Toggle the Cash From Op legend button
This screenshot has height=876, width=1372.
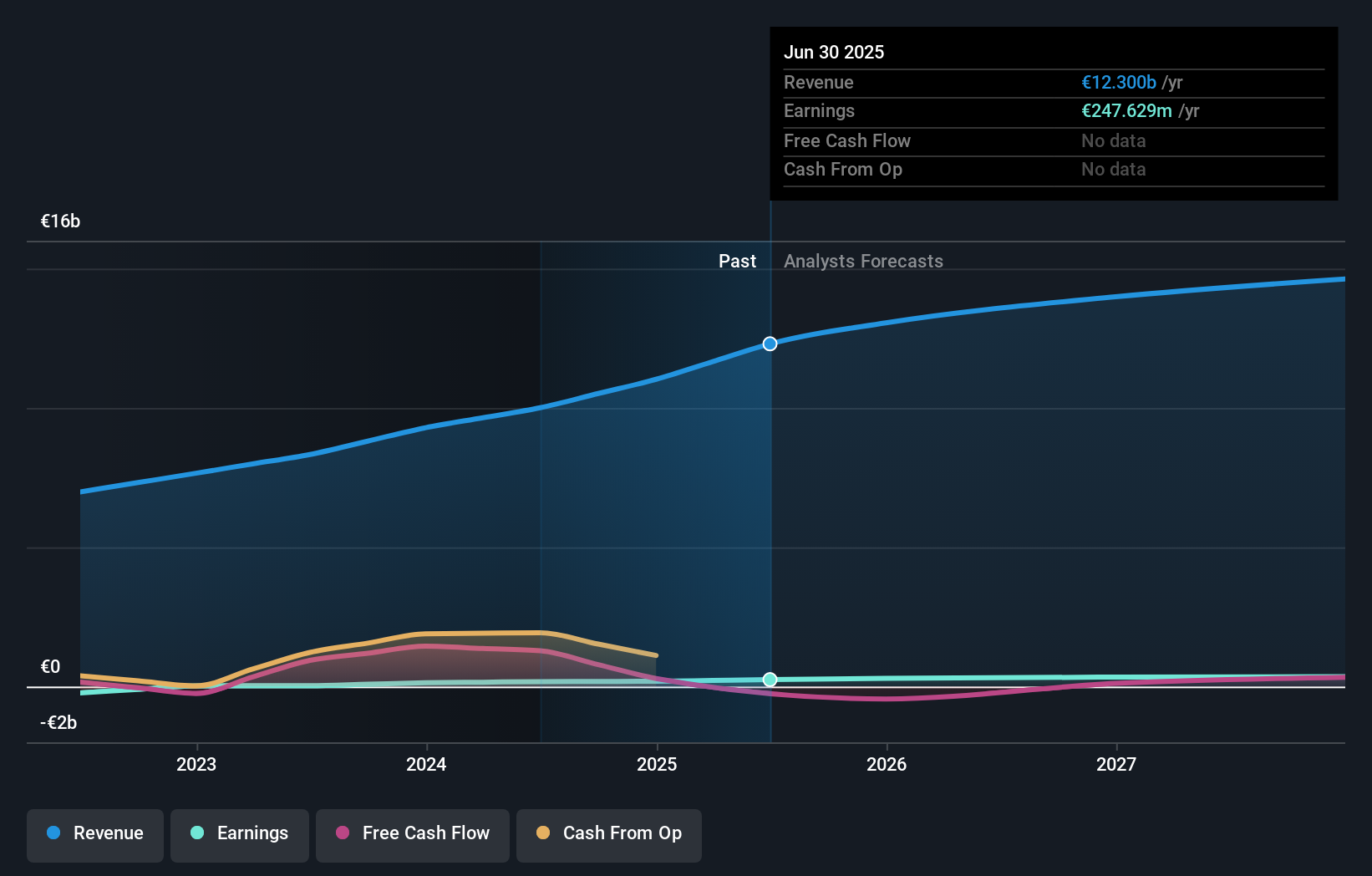click(x=609, y=835)
